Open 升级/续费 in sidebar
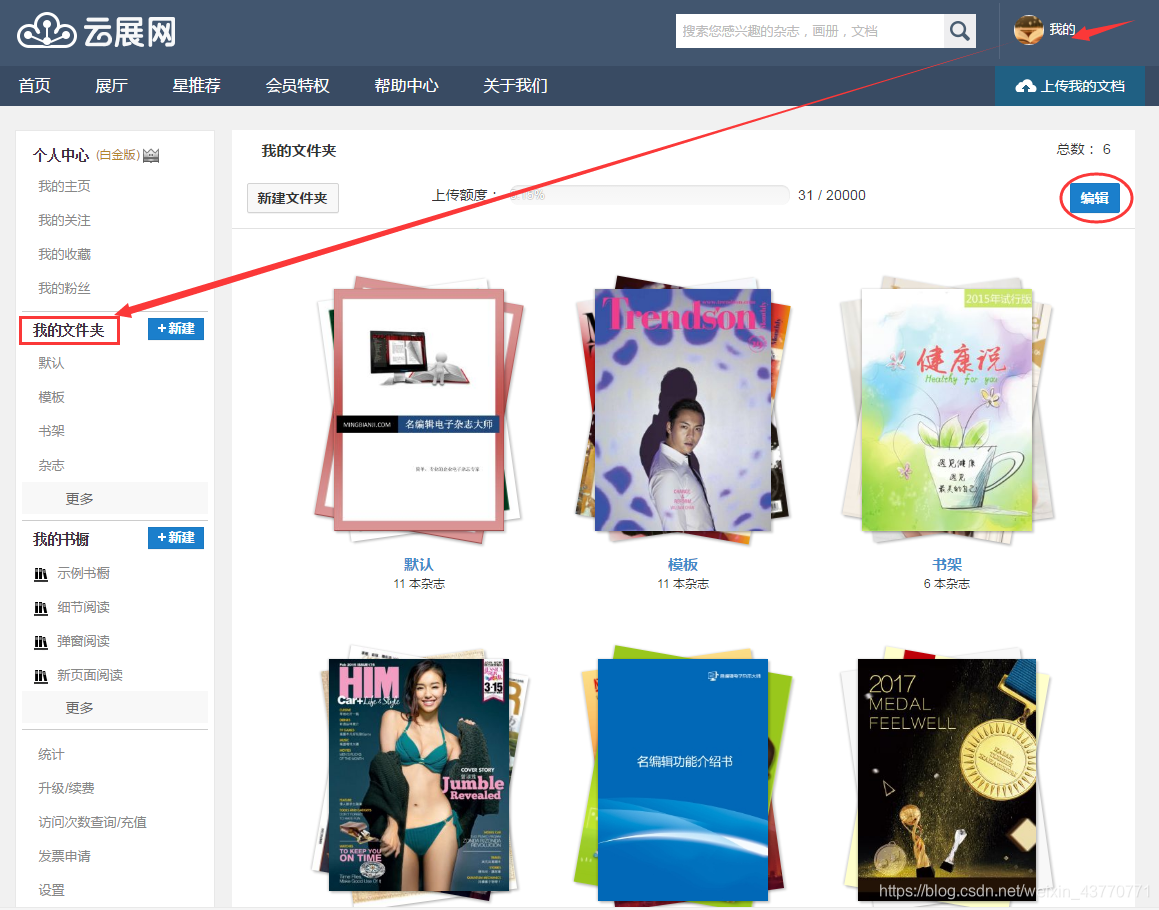 coord(67,788)
